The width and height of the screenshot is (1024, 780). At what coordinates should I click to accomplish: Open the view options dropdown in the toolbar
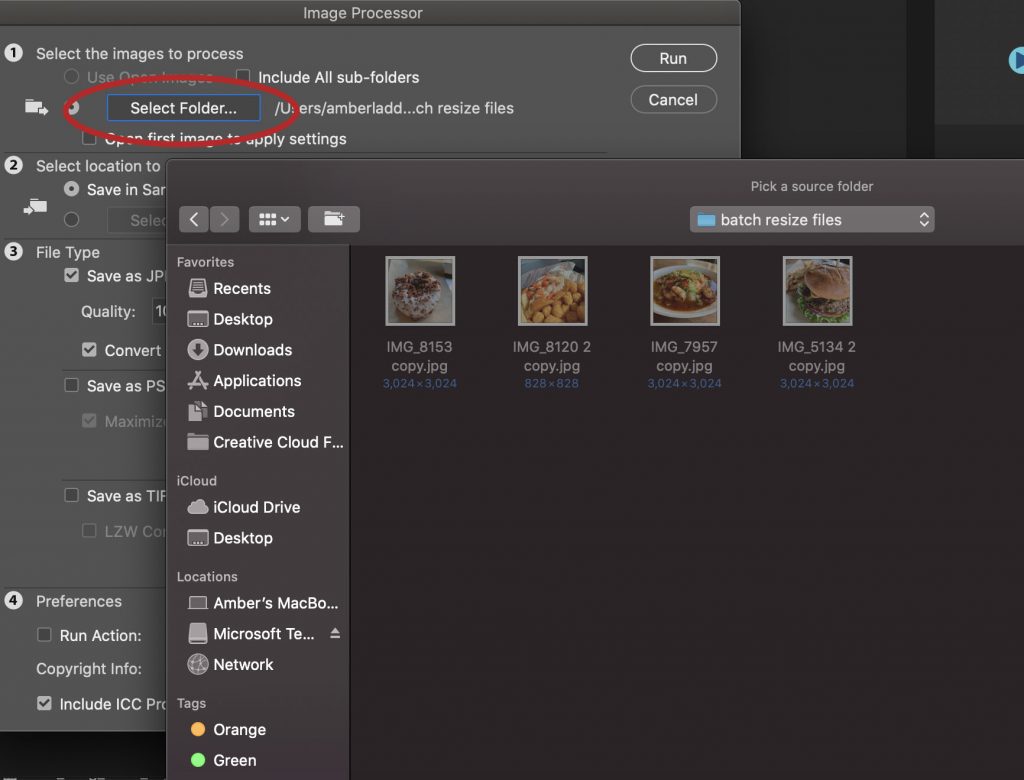coord(274,219)
